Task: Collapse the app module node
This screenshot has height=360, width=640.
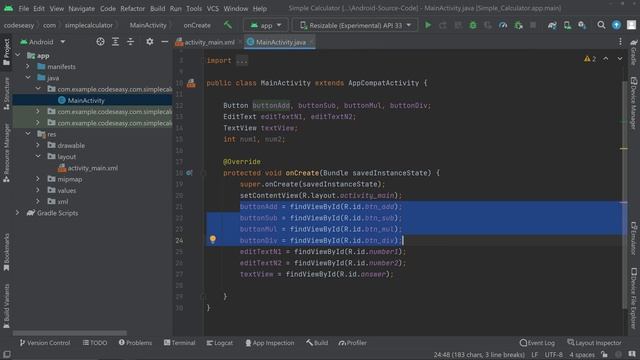Action: pos(18,55)
